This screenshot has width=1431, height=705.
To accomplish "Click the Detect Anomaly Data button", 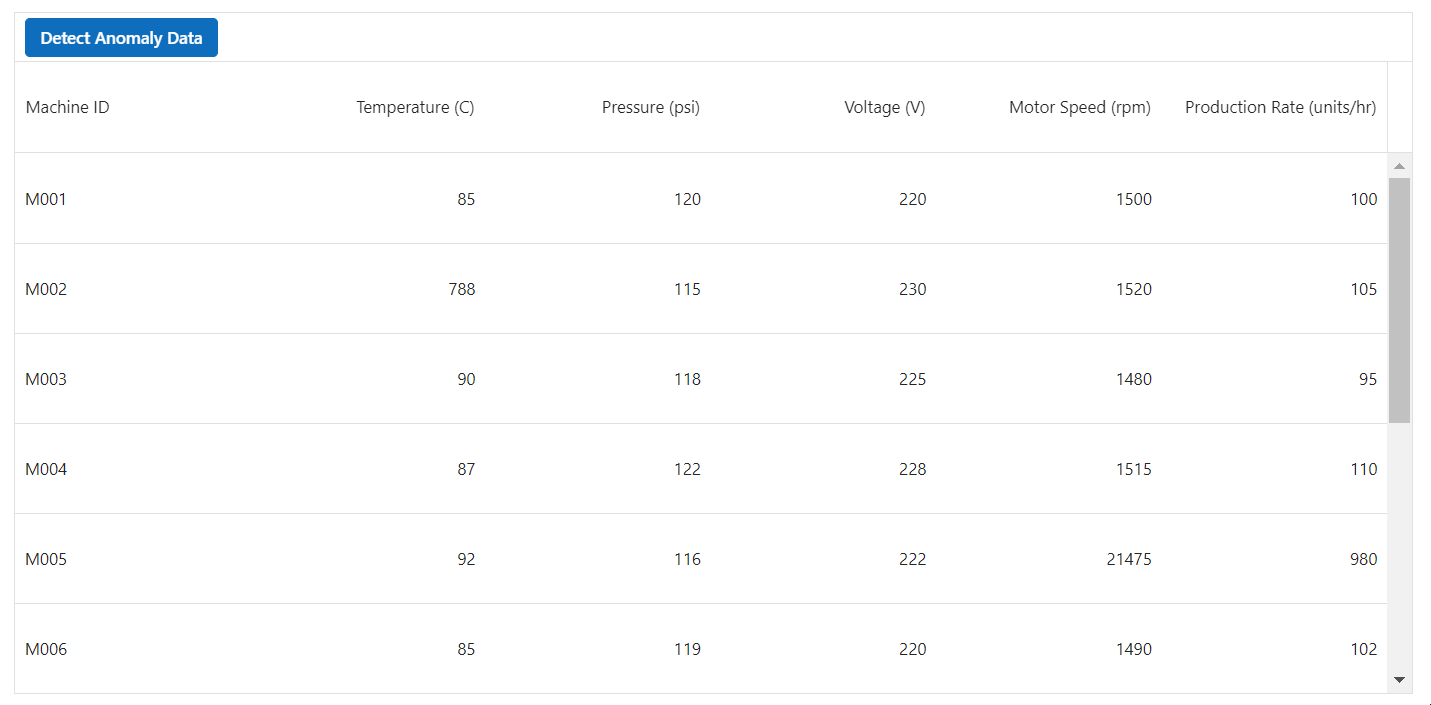I will click(x=121, y=37).
